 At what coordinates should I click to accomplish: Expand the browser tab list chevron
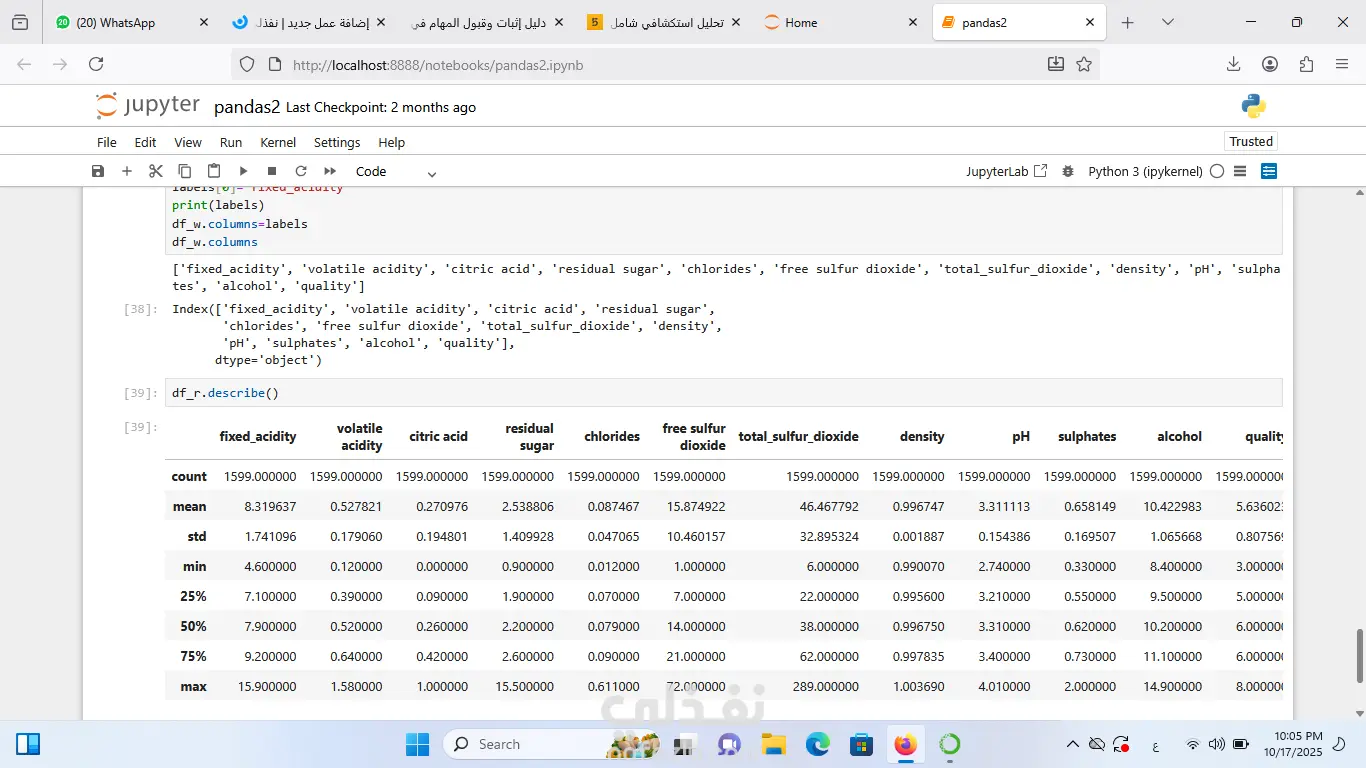tap(1167, 22)
